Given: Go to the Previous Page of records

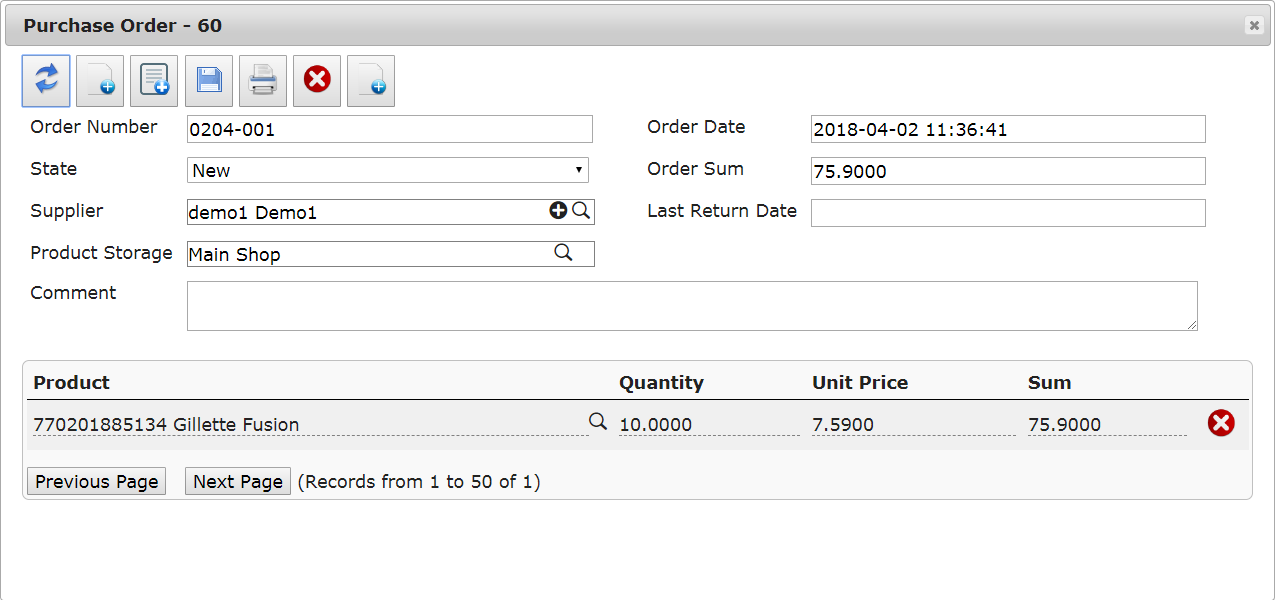Looking at the screenshot, I should coord(96,481).
